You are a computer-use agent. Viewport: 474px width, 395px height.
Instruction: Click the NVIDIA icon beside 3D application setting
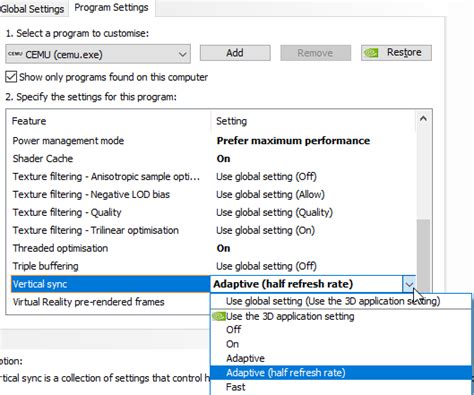click(x=219, y=316)
